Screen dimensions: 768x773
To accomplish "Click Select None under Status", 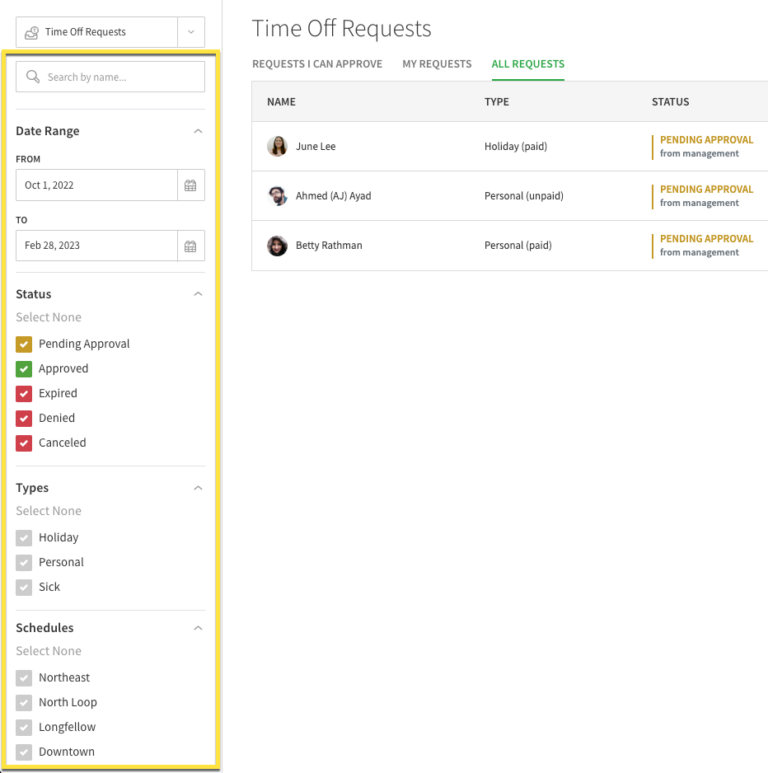I will click(x=48, y=317).
